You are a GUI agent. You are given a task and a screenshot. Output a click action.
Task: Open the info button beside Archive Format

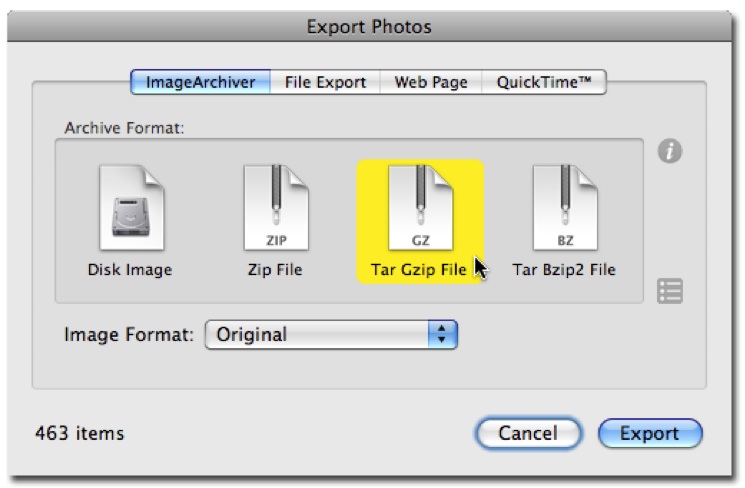(x=670, y=151)
